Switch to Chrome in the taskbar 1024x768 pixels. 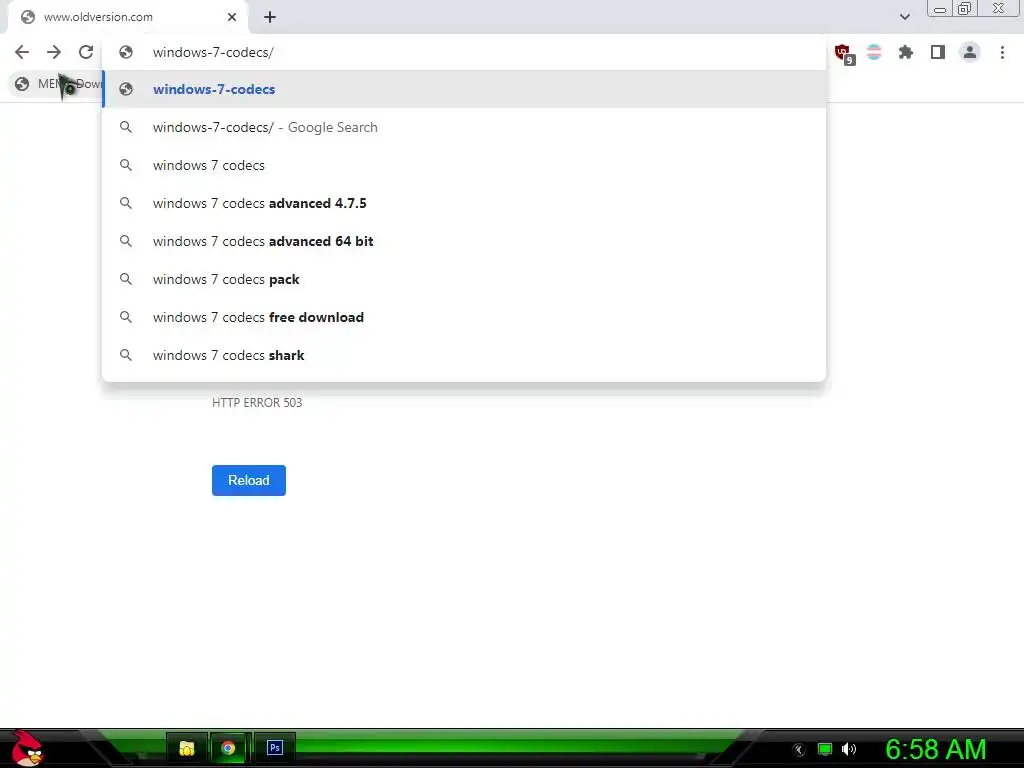[x=228, y=748]
